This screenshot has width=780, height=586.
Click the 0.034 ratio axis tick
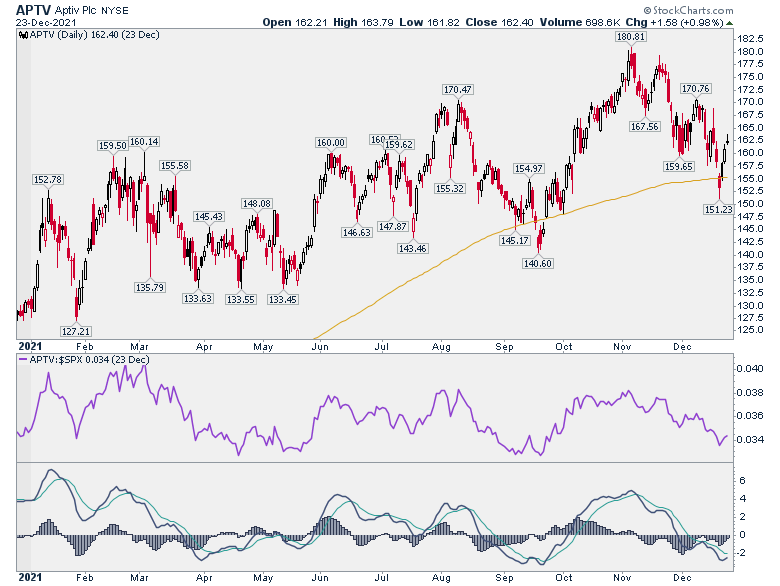(750, 439)
